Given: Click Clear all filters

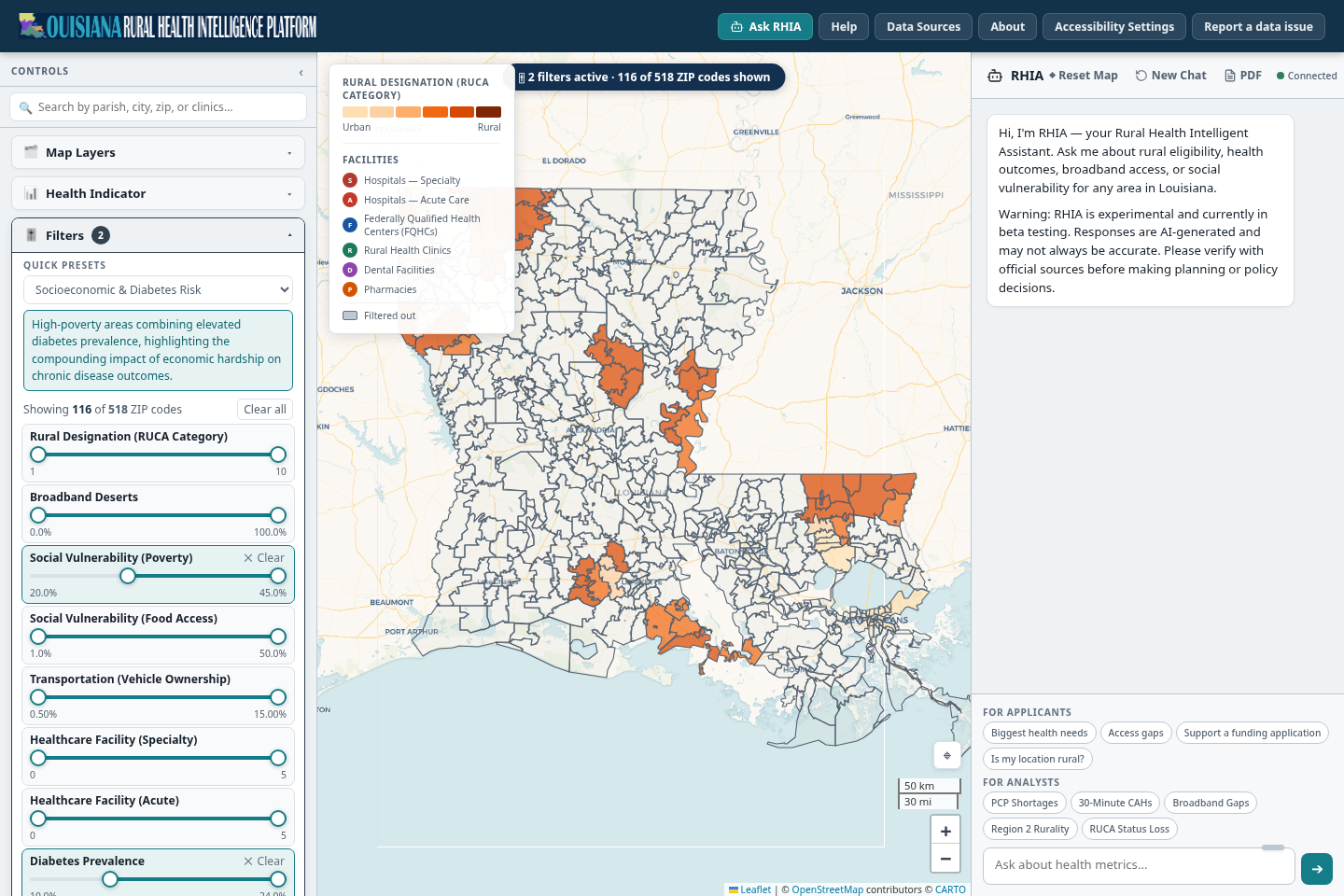Looking at the screenshot, I should 265,409.
